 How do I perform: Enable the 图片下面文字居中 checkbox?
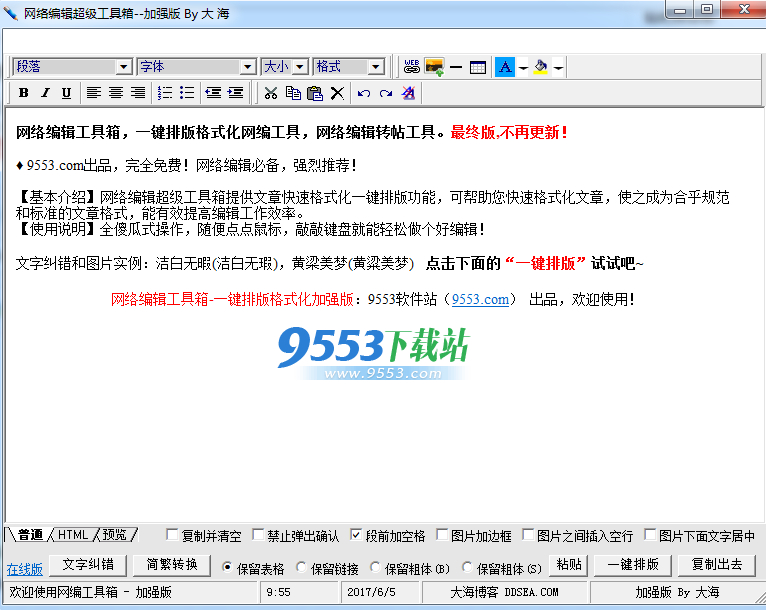650,535
